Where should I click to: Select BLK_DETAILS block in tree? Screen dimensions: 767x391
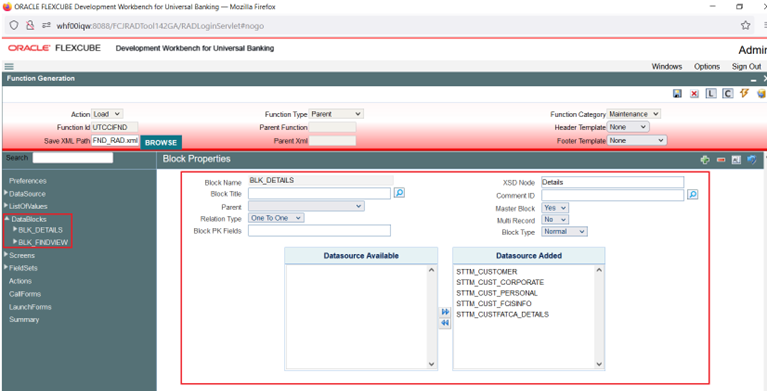point(40,230)
